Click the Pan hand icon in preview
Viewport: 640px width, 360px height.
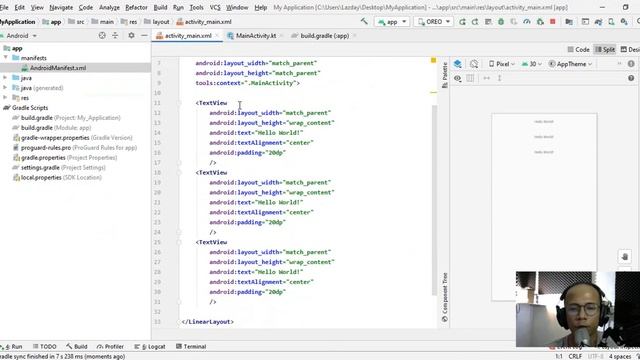click(624, 257)
